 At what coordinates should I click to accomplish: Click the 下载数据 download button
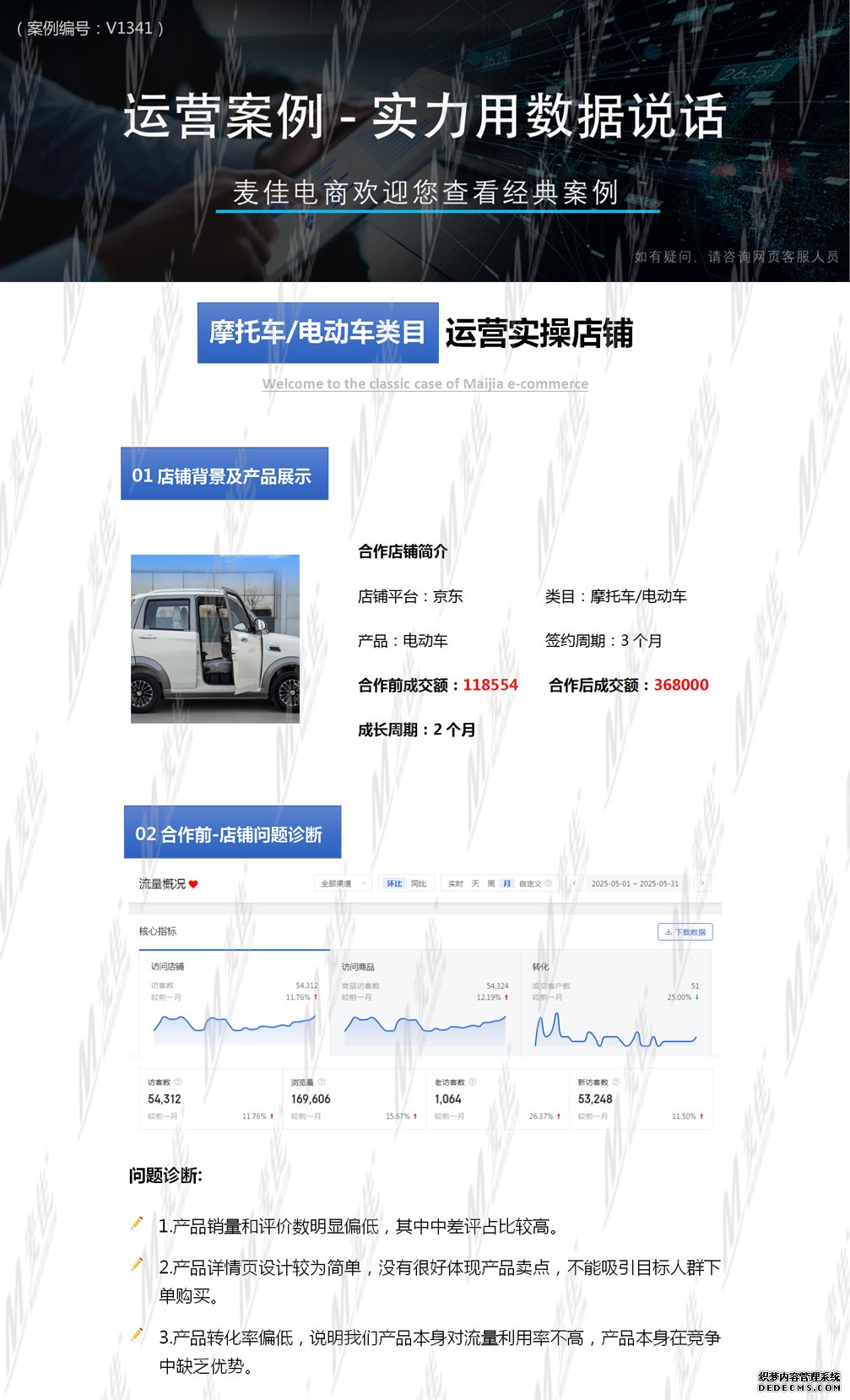[685, 931]
